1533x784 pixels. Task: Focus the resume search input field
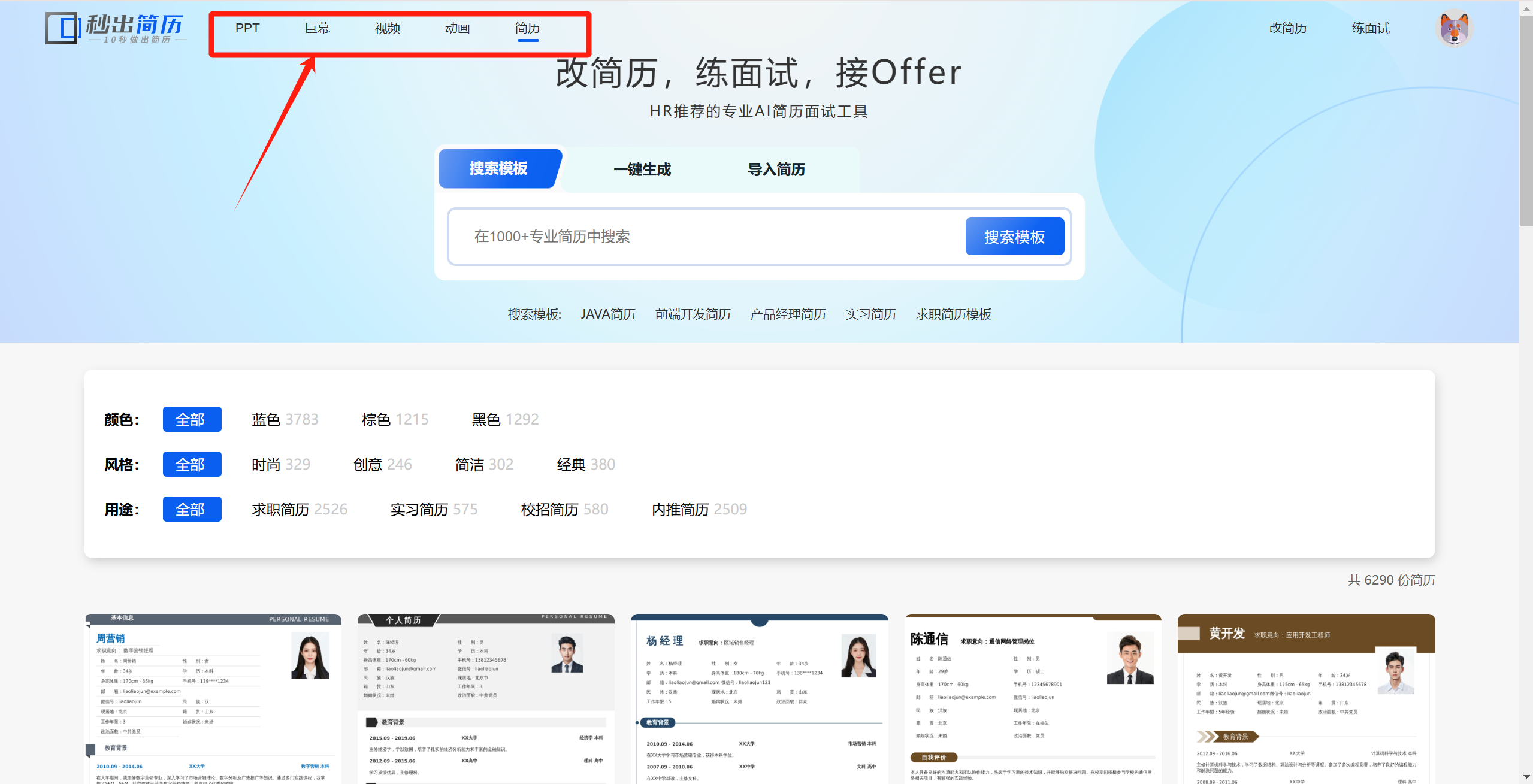pos(707,237)
